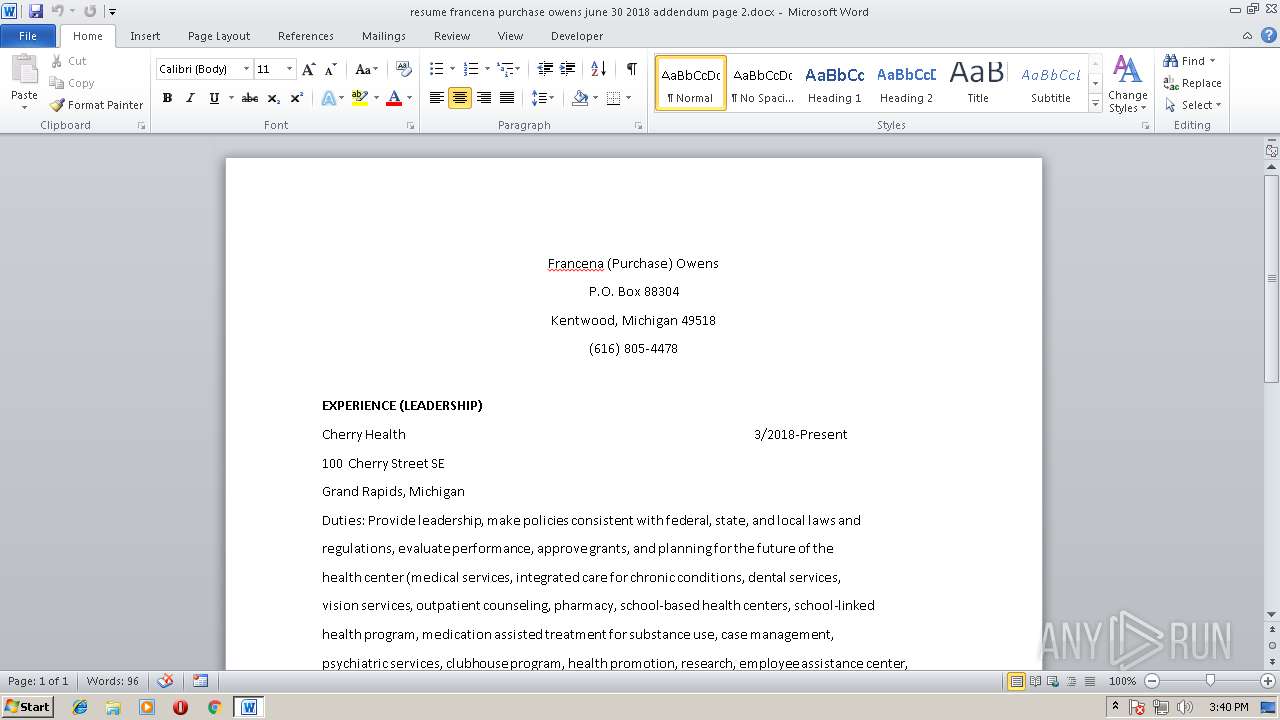The image size is (1280, 720).
Task: Click the Undo icon in title bar
Action: coord(58,11)
